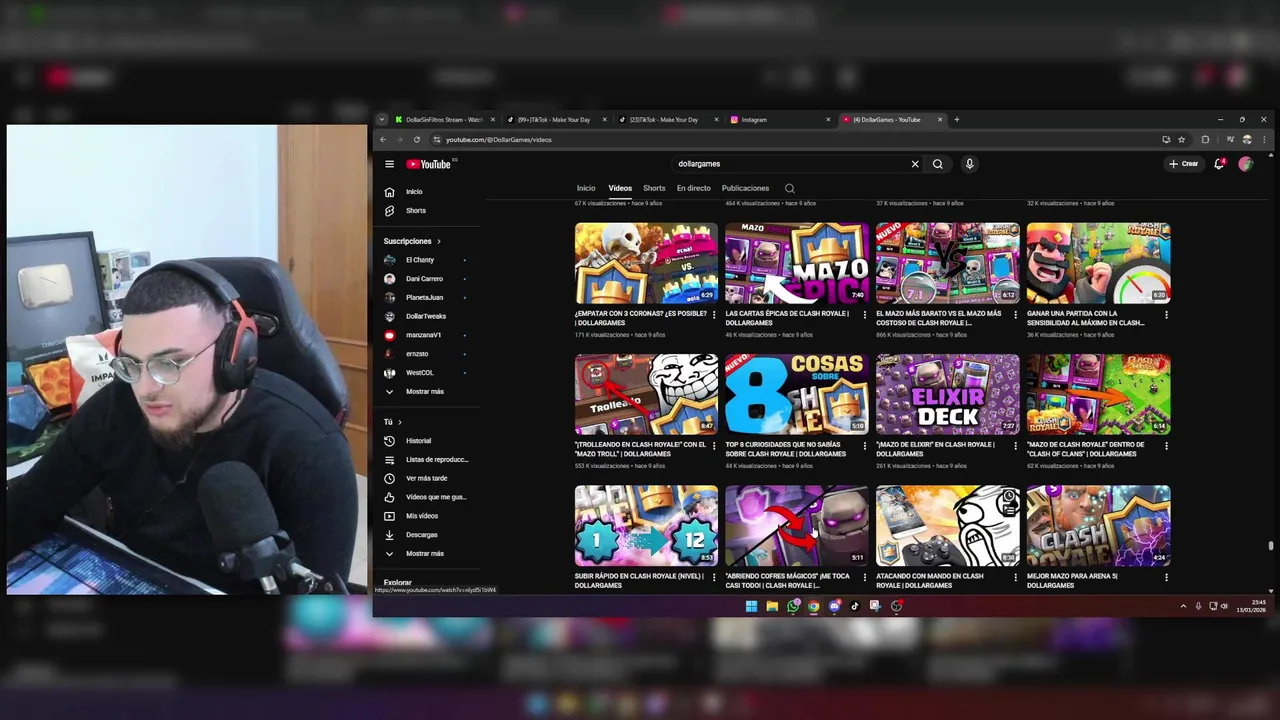Open the ¿Empatar con 3 coronas? thumbnail
The image size is (1280, 720).
tap(646, 263)
